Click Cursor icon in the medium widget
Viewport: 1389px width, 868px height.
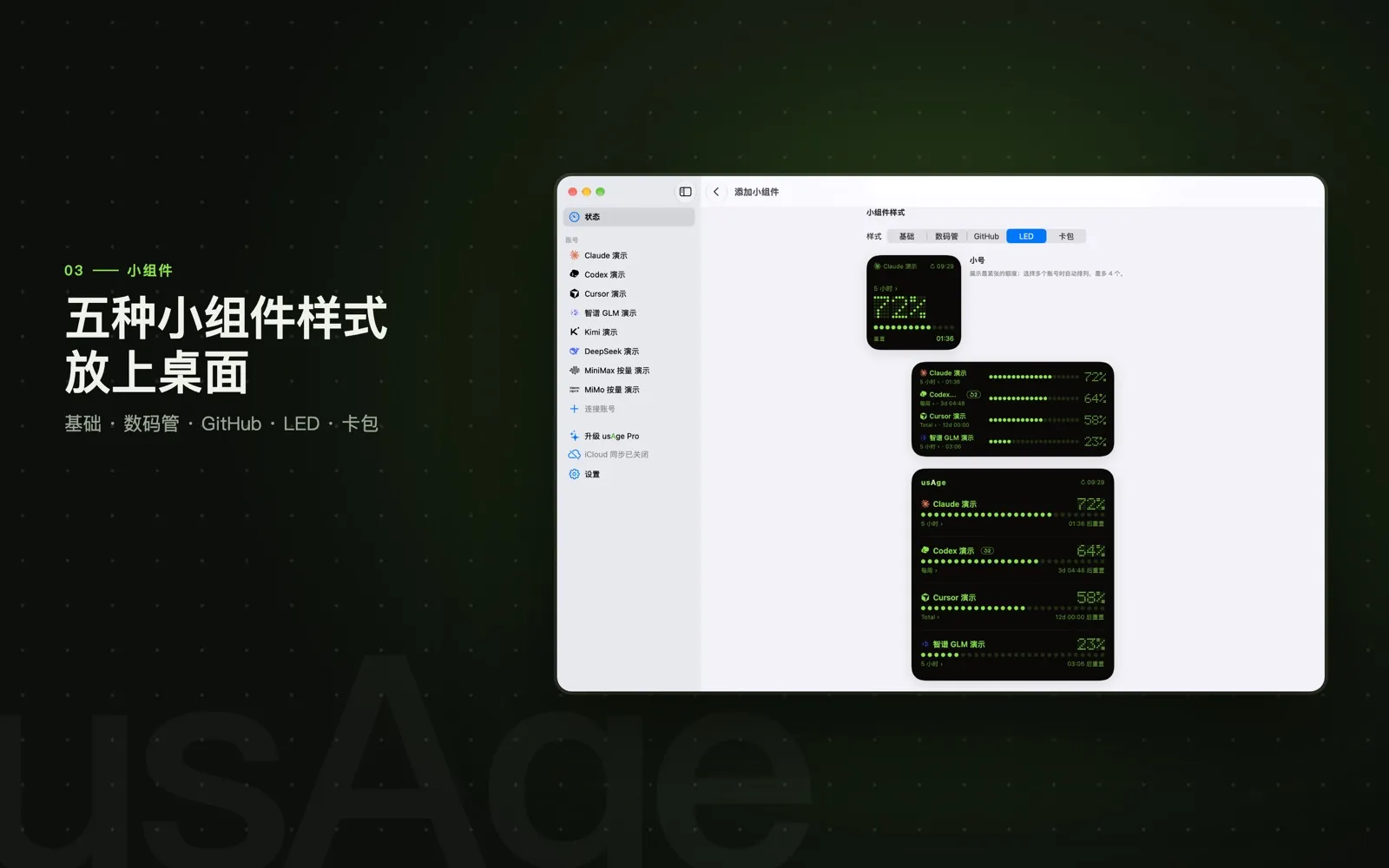(x=924, y=416)
